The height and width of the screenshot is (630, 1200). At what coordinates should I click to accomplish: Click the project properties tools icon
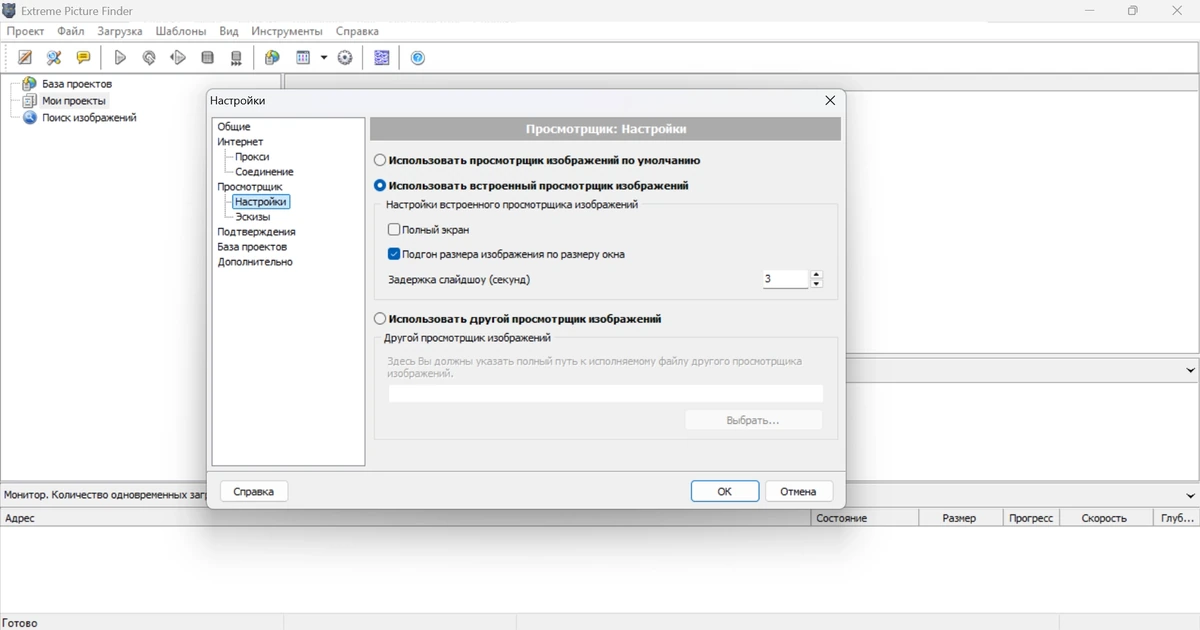click(54, 58)
